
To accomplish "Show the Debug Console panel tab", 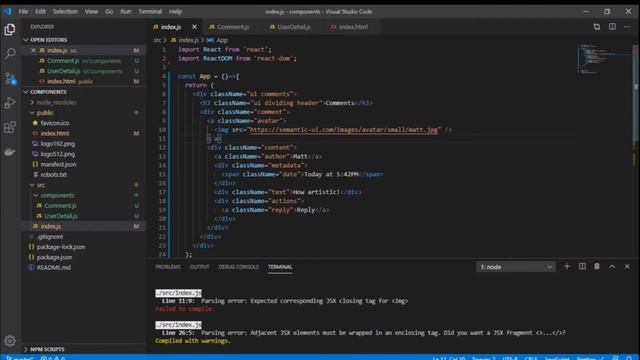I will point(238,267).
